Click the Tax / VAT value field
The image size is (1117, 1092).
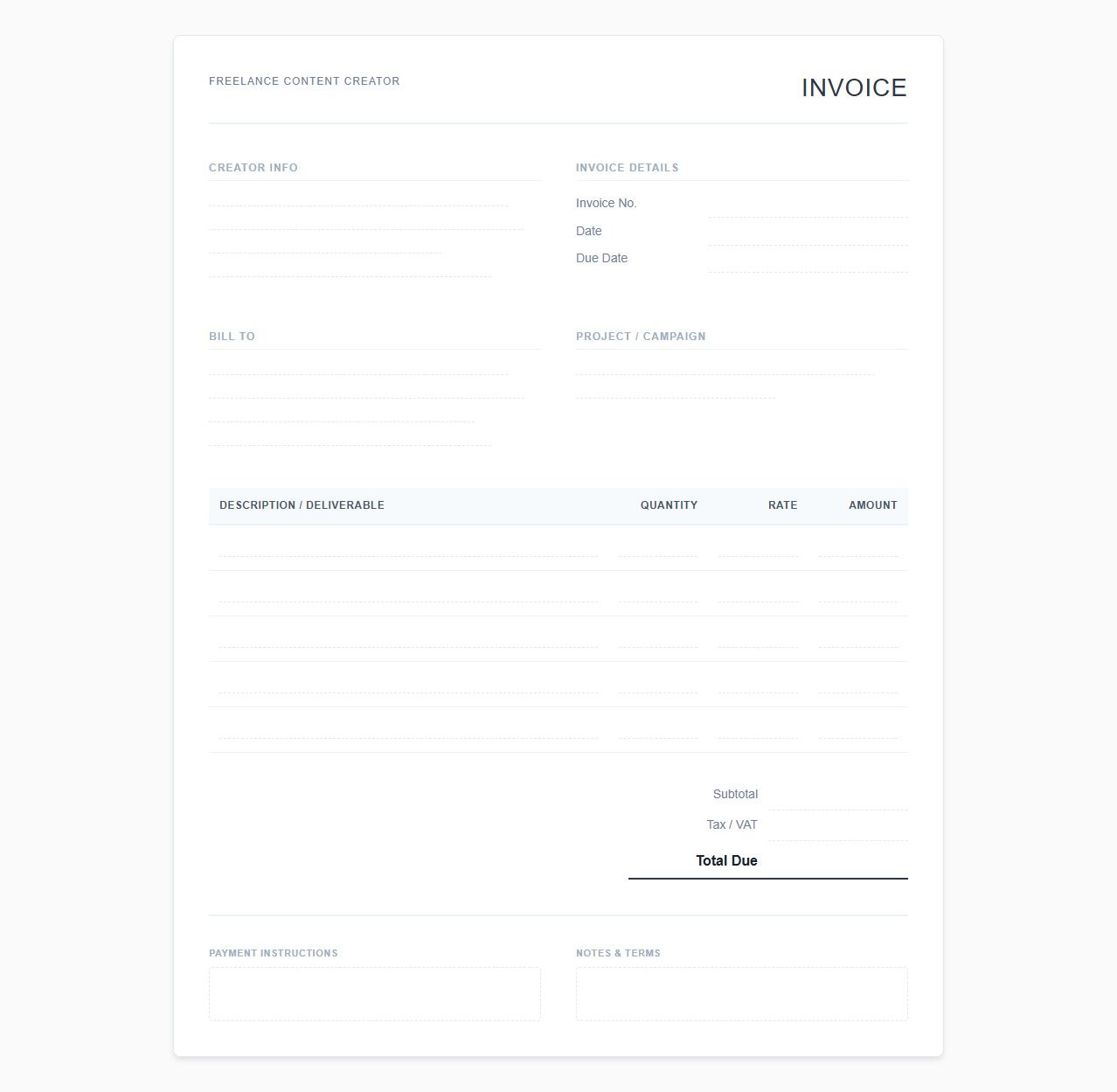click(x=838, y=827)
